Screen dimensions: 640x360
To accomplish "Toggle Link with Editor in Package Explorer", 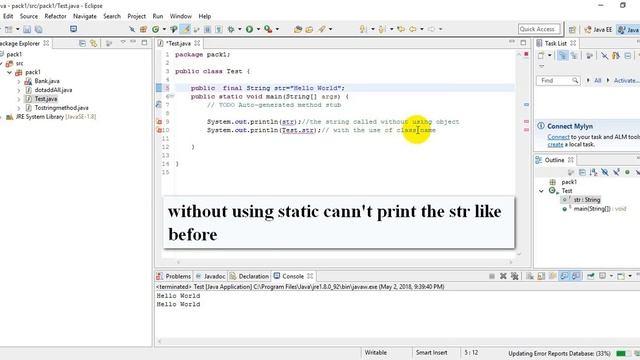I will point(93,43).
